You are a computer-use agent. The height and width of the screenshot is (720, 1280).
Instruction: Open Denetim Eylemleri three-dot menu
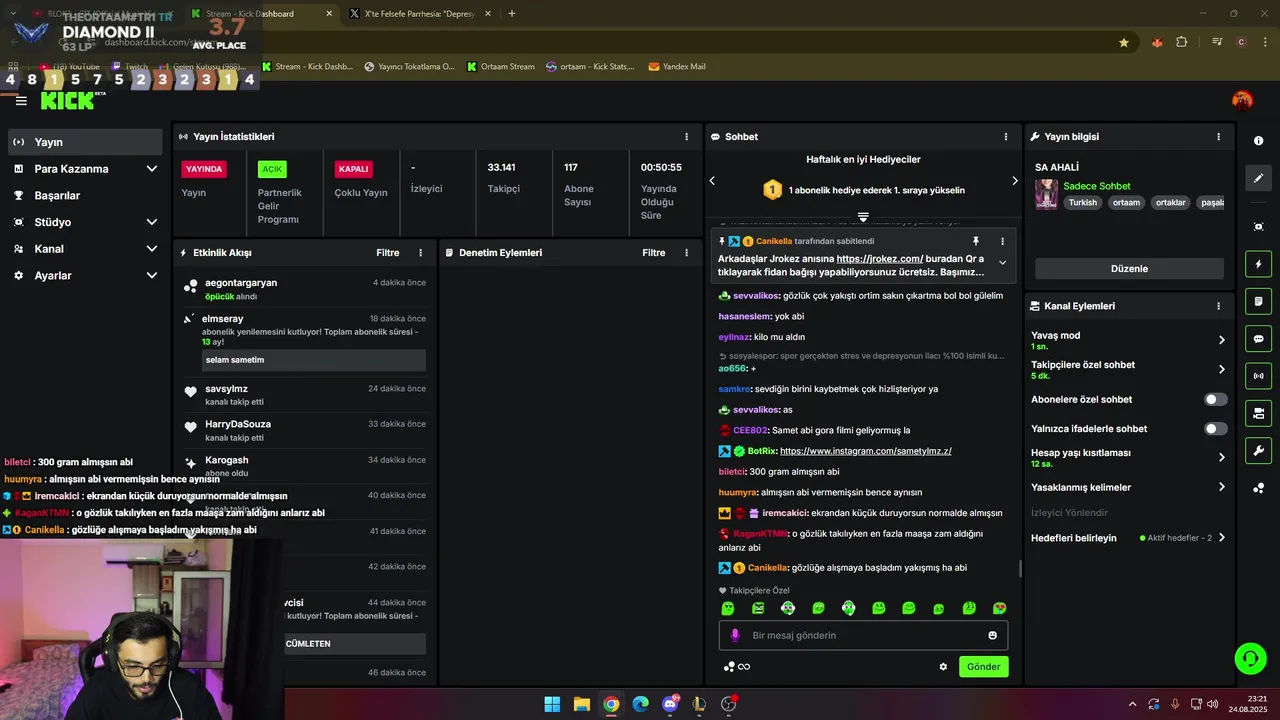[686, 253]
